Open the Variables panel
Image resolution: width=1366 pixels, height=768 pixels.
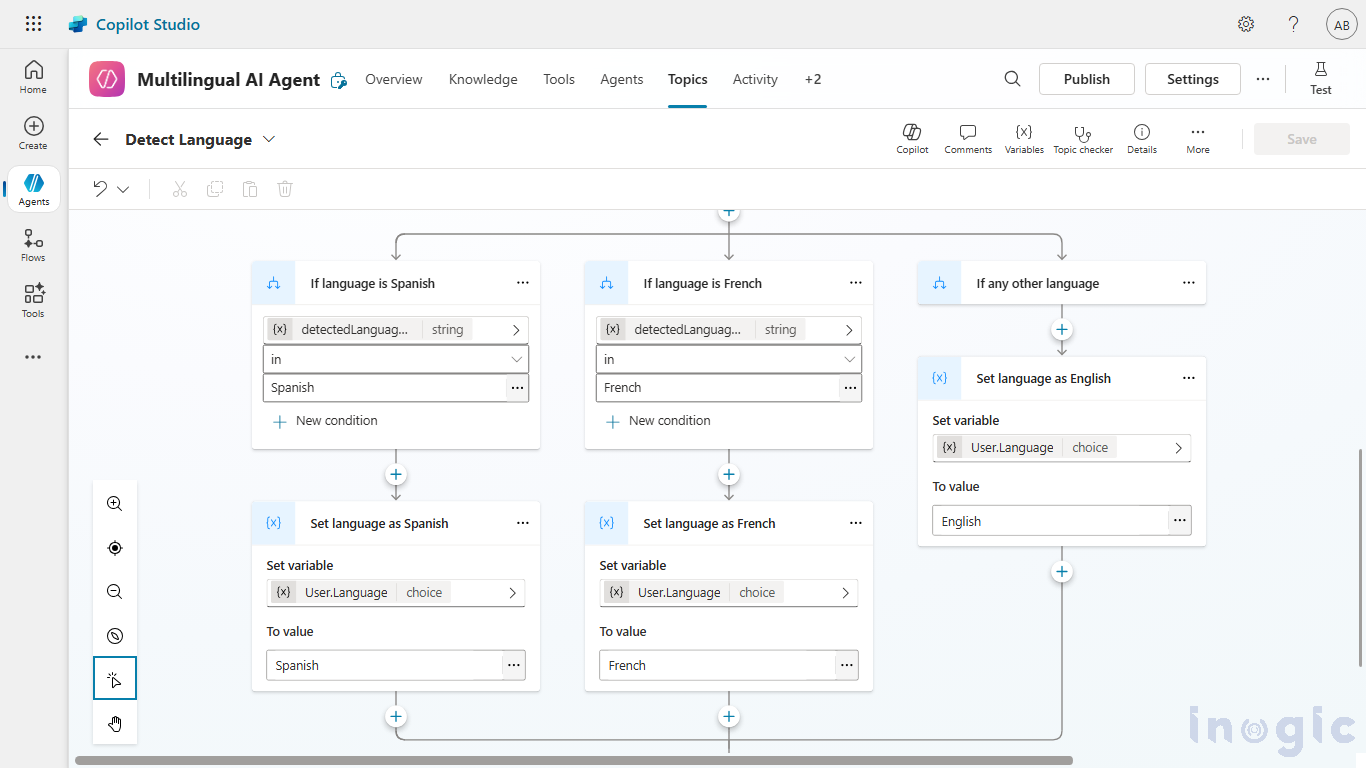pos(1023,139)
